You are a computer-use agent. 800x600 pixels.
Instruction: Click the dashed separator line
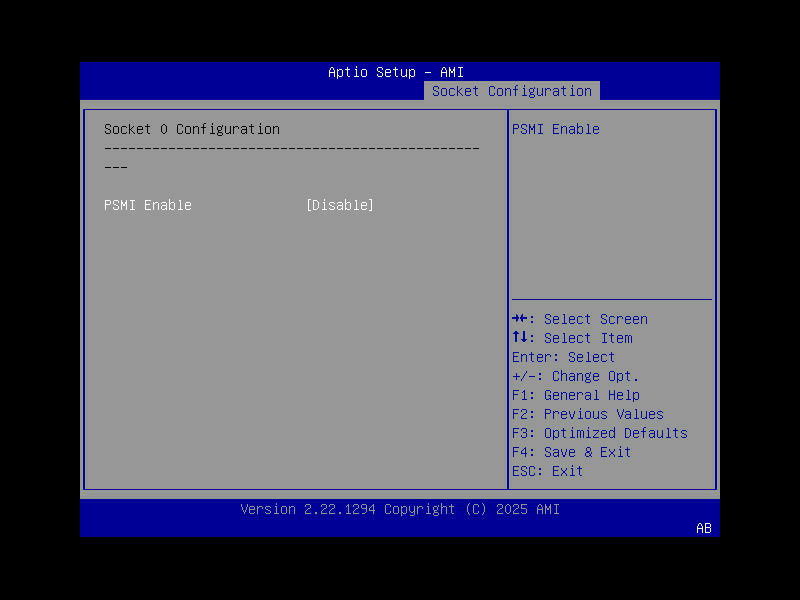pos(292,148)
